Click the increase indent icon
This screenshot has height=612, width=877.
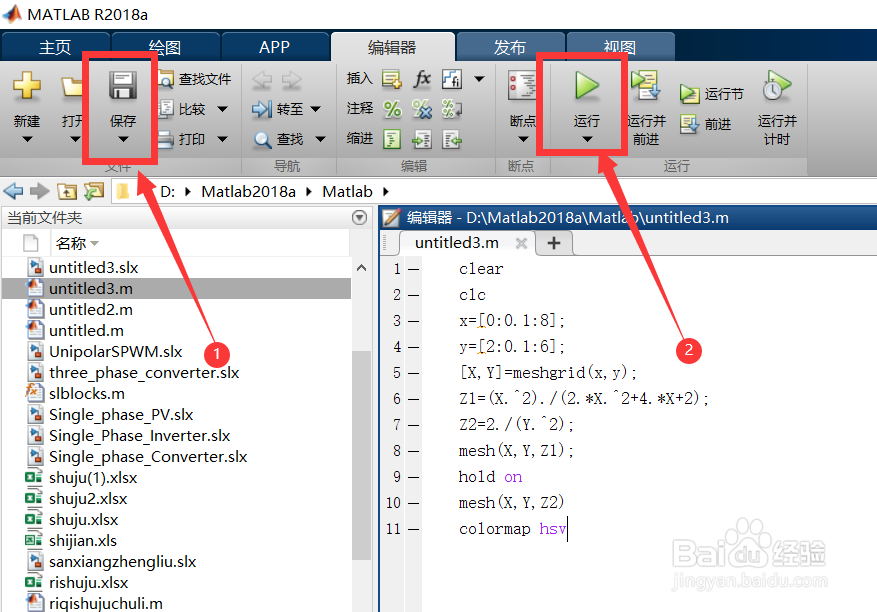click(422, 139)
